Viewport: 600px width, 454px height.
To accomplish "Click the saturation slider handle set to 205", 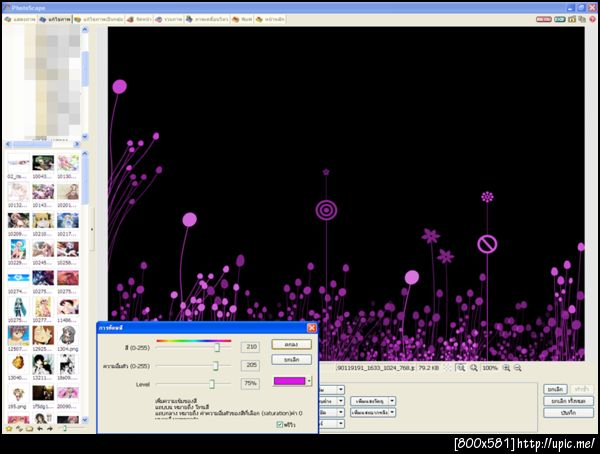I will coord(215,366).
